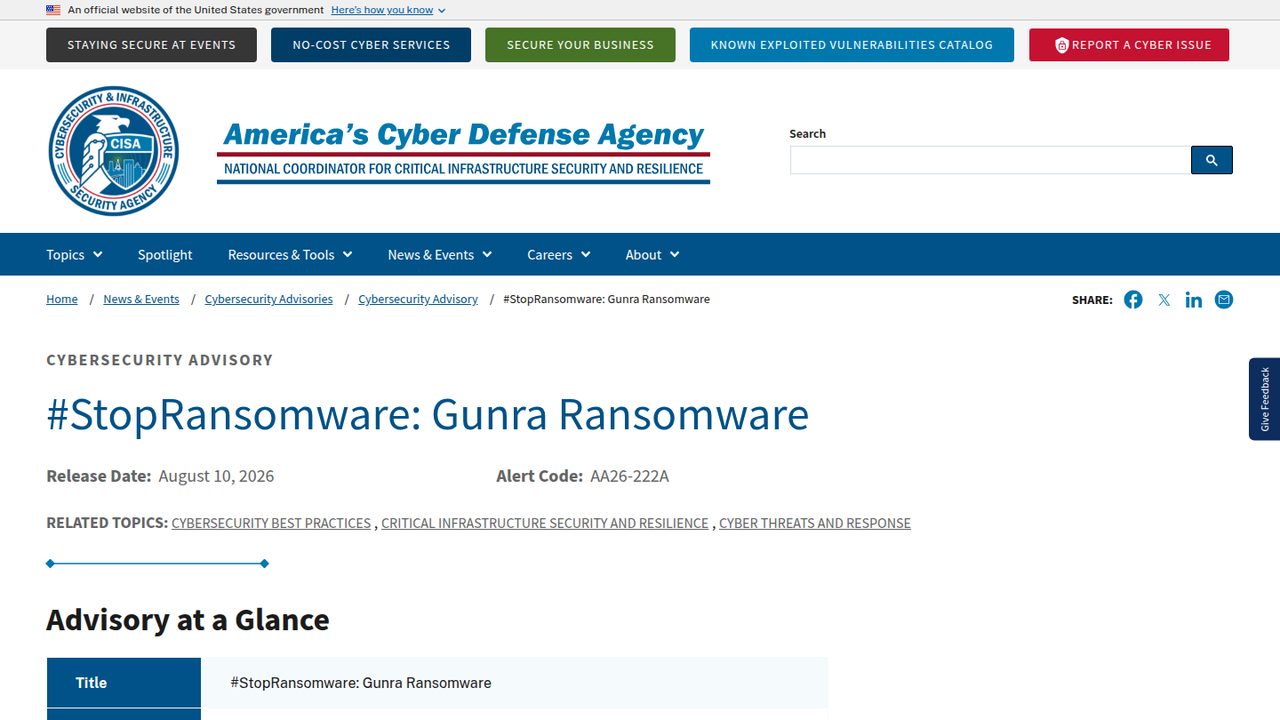Share advisory on X

tap(1164, 300)
